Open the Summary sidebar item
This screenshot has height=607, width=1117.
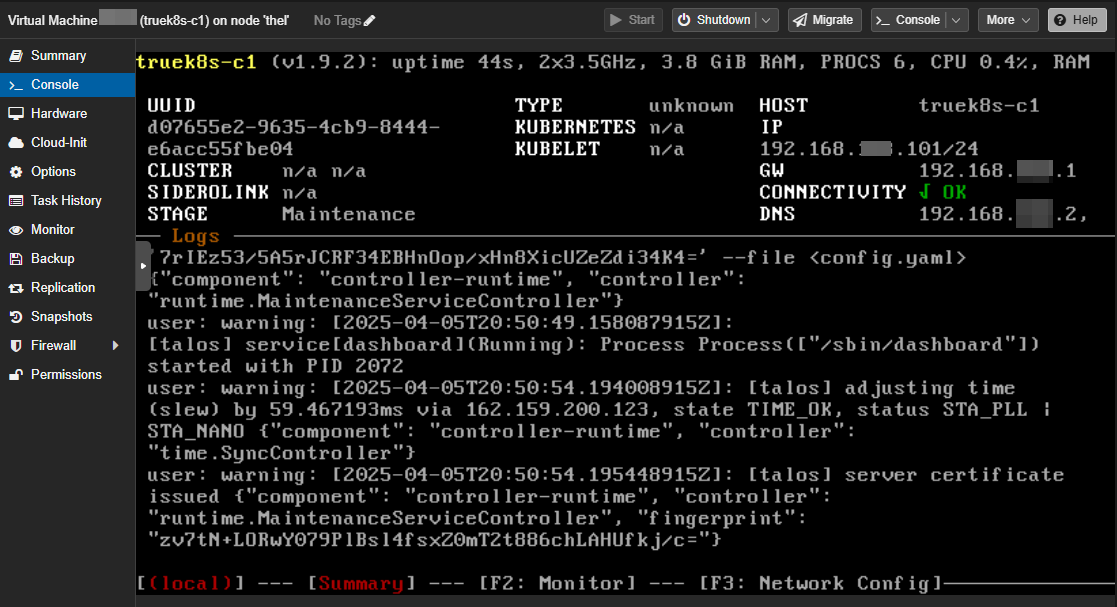[x=58, y=56]
